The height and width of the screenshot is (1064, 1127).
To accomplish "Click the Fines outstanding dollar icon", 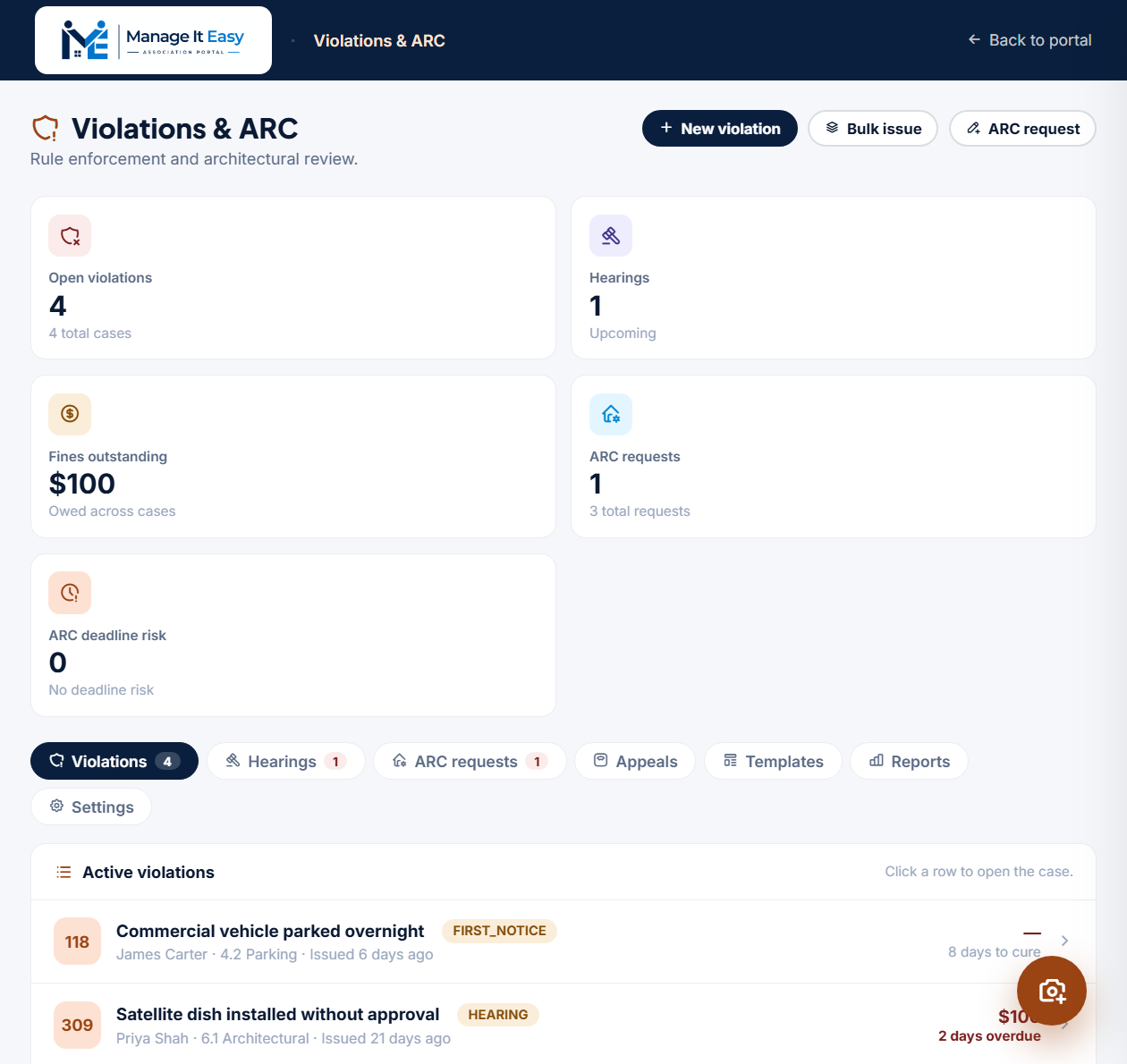I will pyautogui.click(x=70, y=414).
